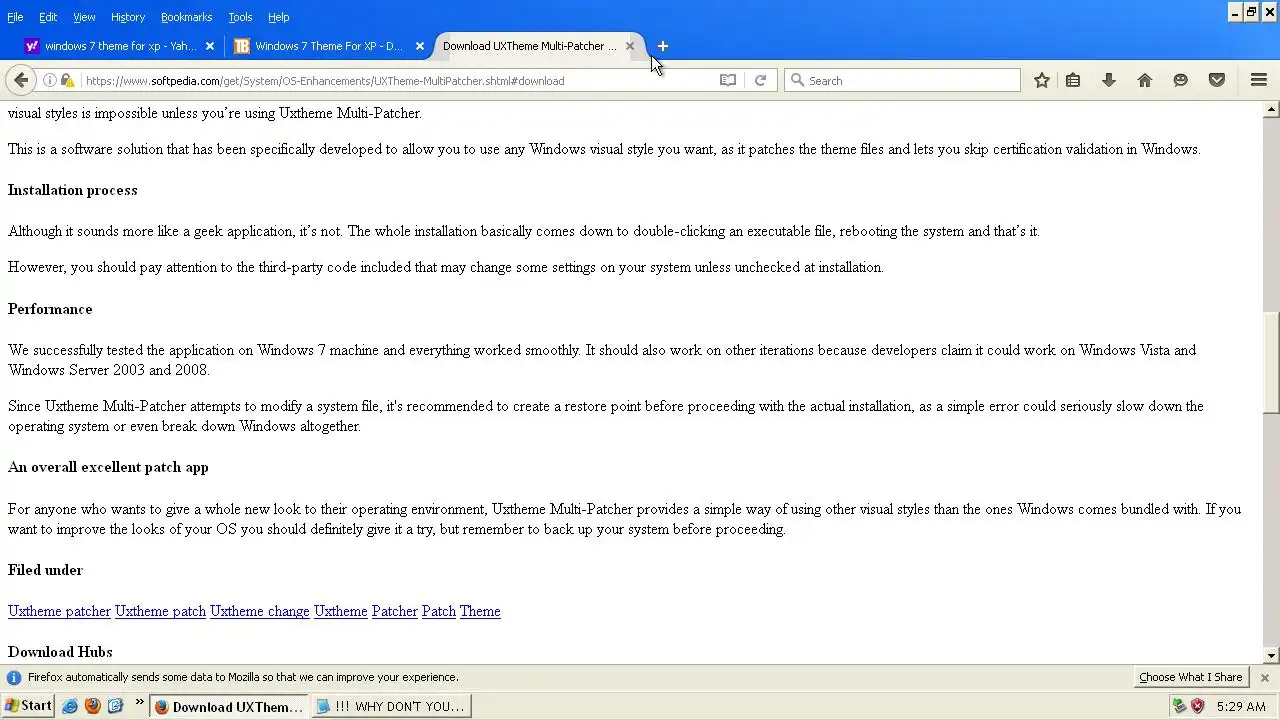
Task: Open red shield security tray icon
Action: pos(1197,706)
